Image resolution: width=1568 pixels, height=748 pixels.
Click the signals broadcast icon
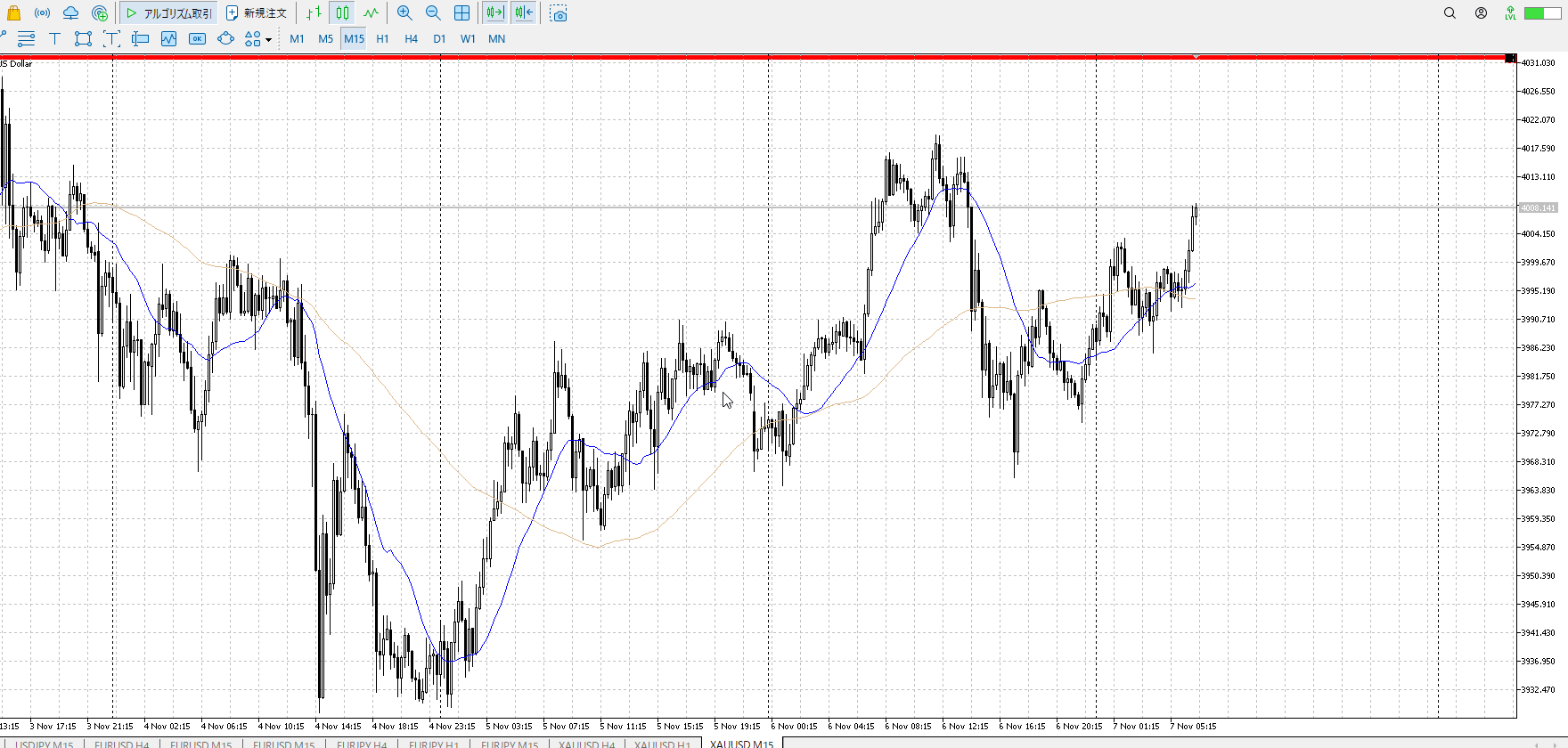pyautogui.click(x=42, y=13)
